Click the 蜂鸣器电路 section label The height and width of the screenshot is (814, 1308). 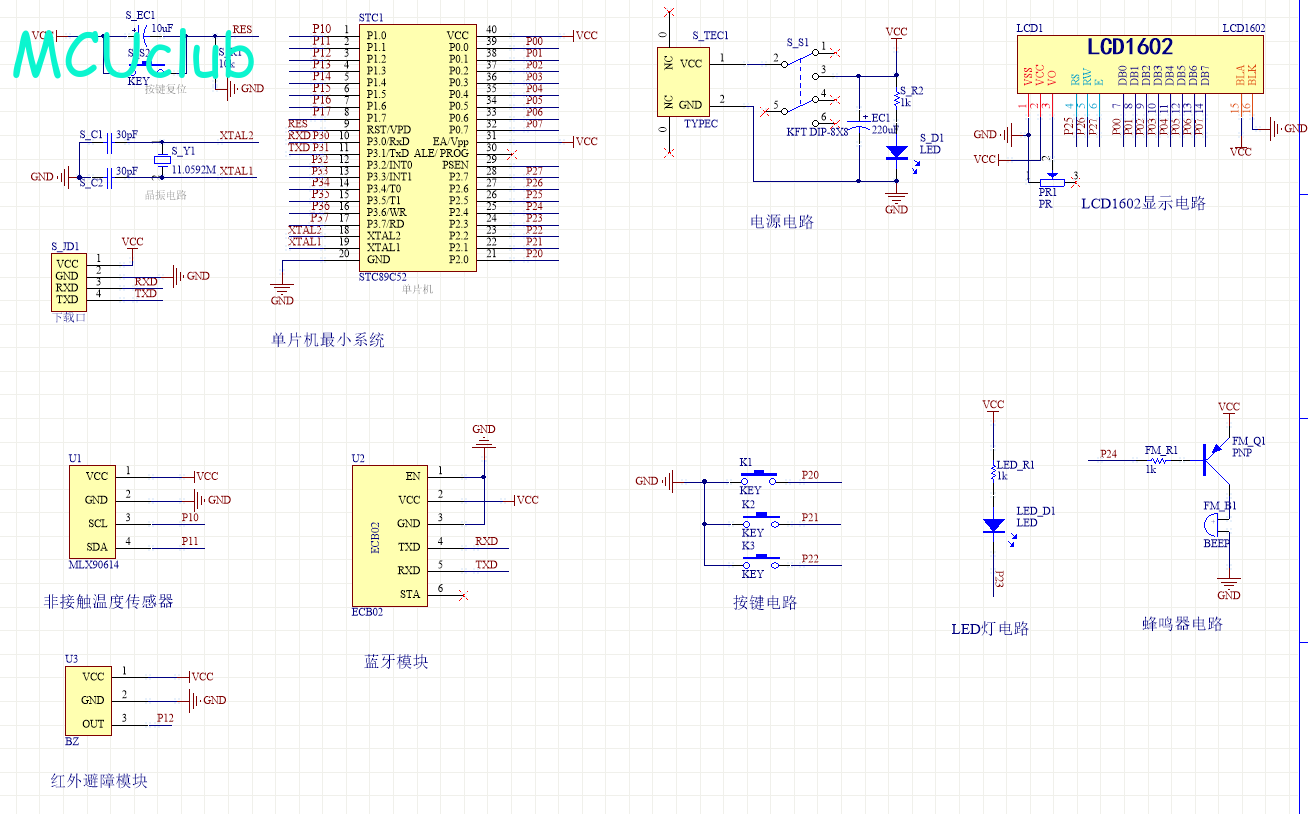pyautogui.click(x=1182, y=624)
